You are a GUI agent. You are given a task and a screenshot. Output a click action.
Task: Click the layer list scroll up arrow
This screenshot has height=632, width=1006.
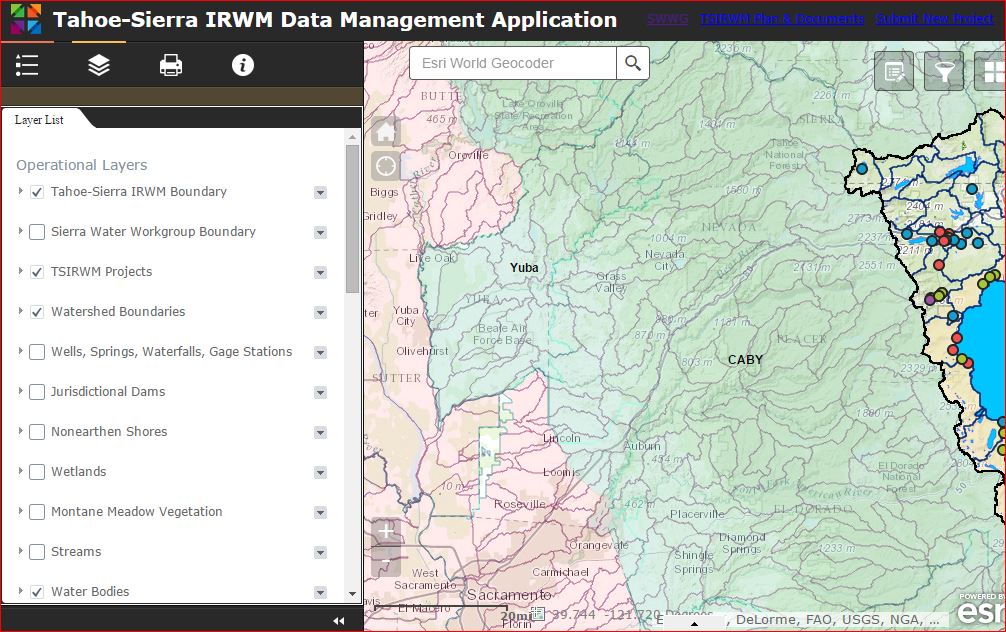click(x=352, y=137)
